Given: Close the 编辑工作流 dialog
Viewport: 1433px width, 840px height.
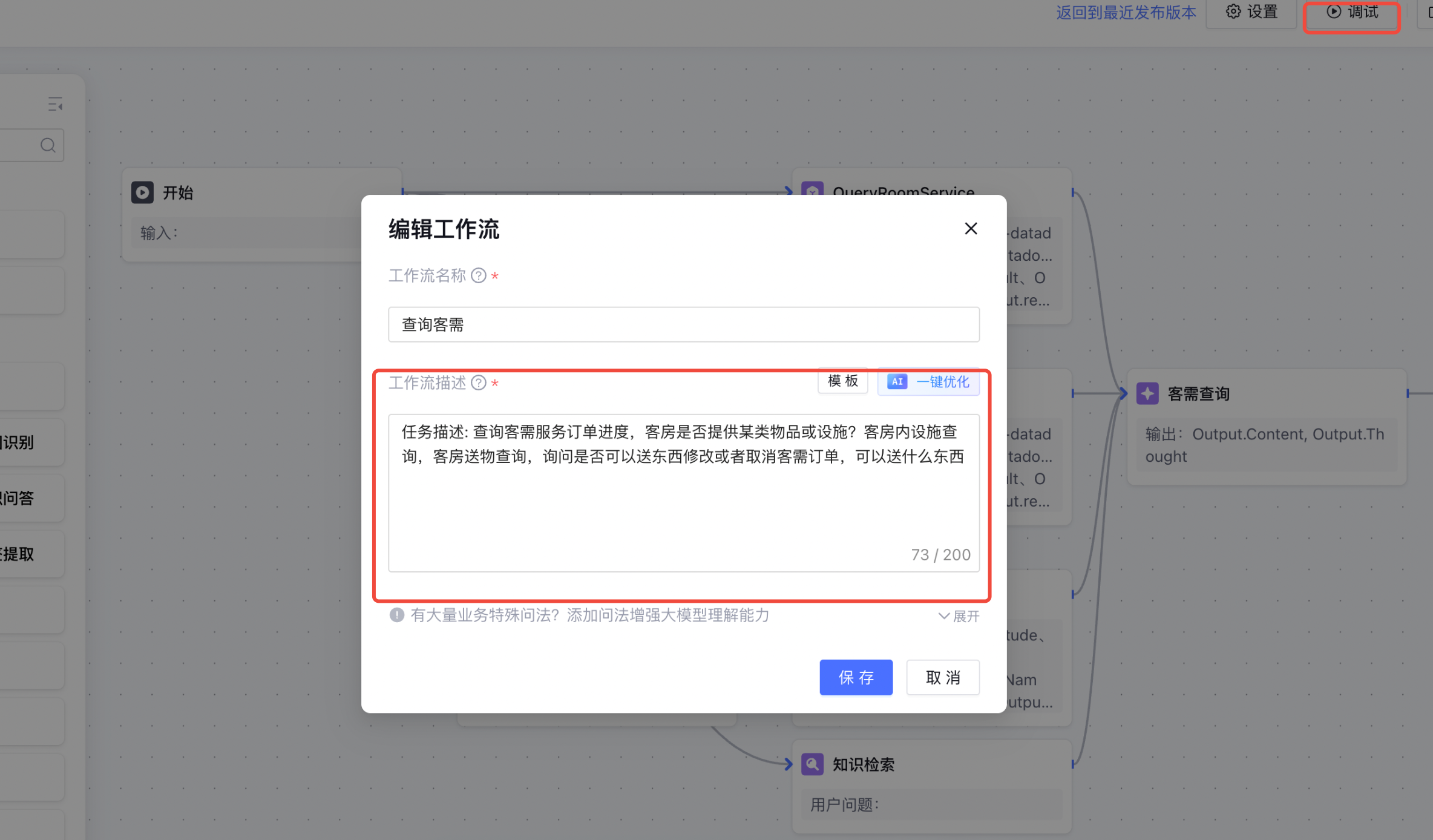Looking at the screenshot, I should [971, 228].
